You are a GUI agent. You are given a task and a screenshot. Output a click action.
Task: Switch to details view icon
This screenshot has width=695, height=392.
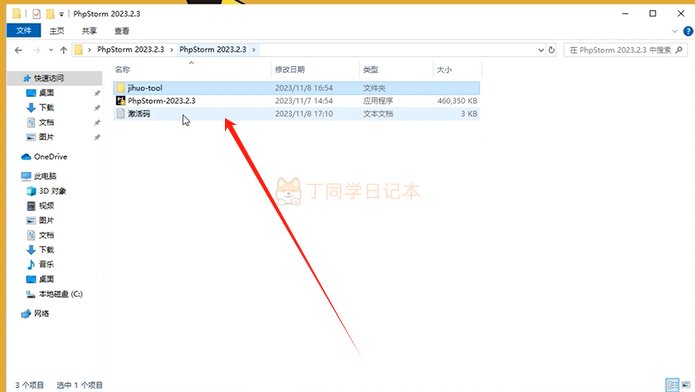672,384
